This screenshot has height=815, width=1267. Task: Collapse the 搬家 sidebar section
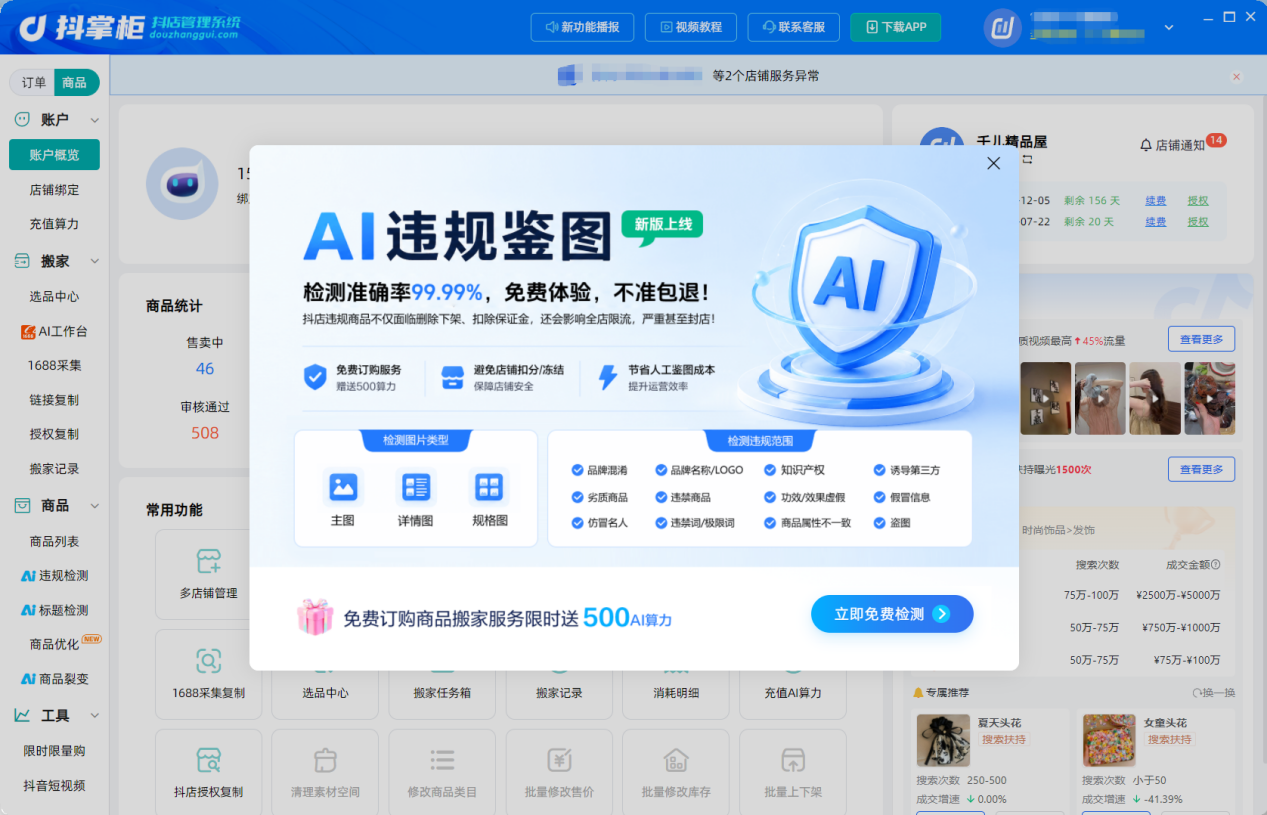click(x=95, y=261)
